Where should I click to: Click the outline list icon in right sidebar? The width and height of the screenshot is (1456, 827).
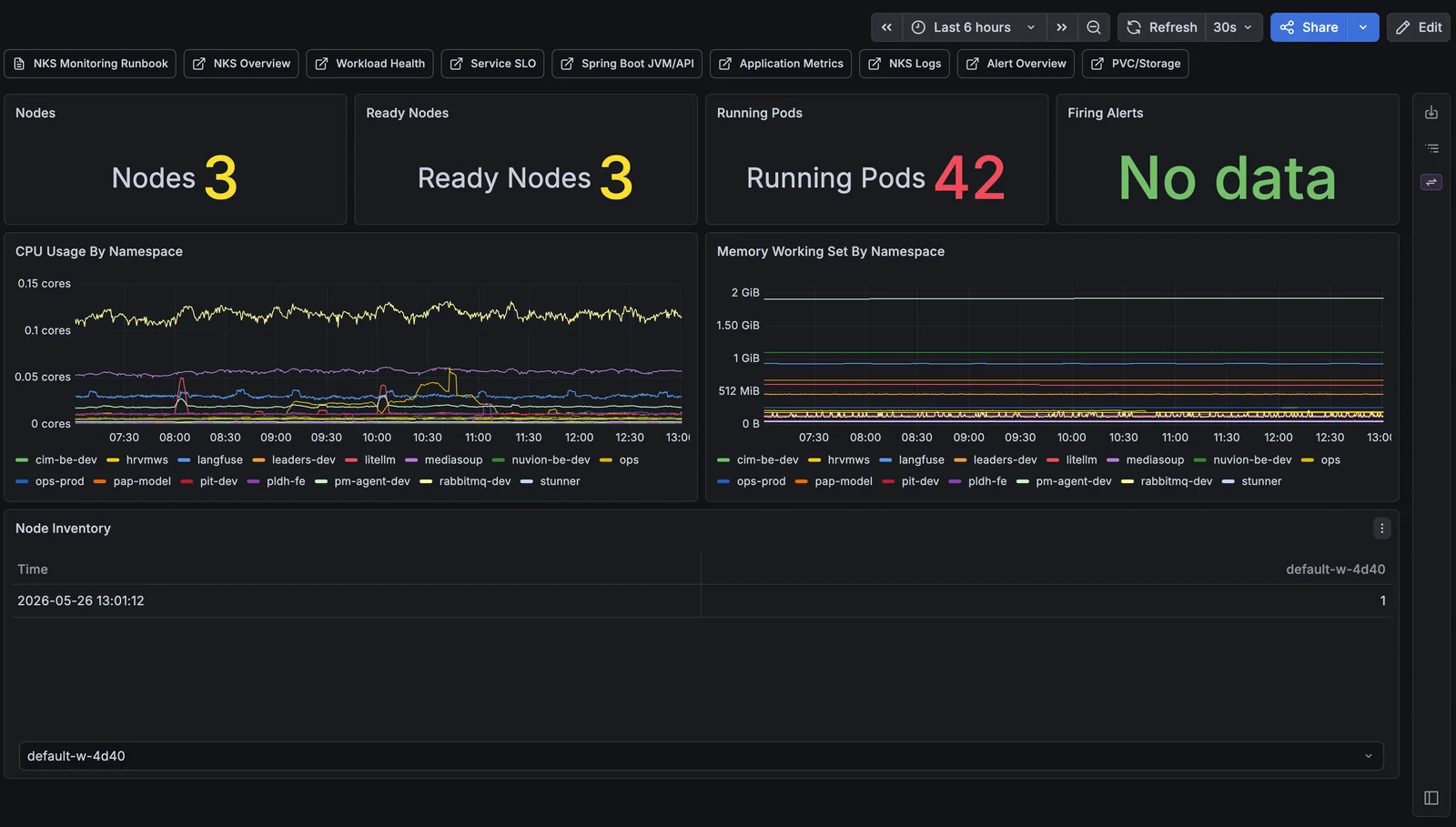[1431, 147]
